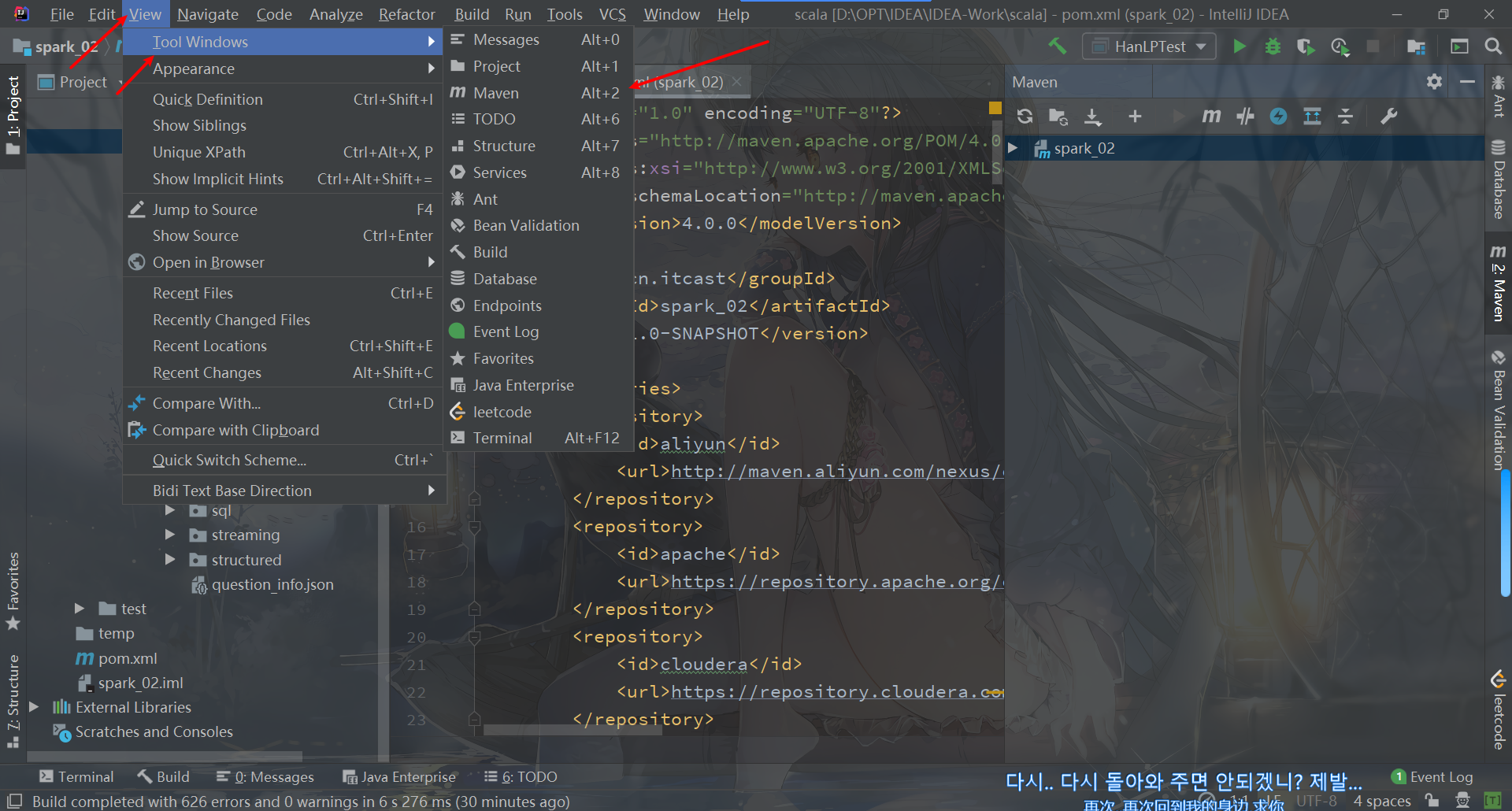The image size is (1512, 811).
Task: Open the Appearance submenu
Action: 283,69
